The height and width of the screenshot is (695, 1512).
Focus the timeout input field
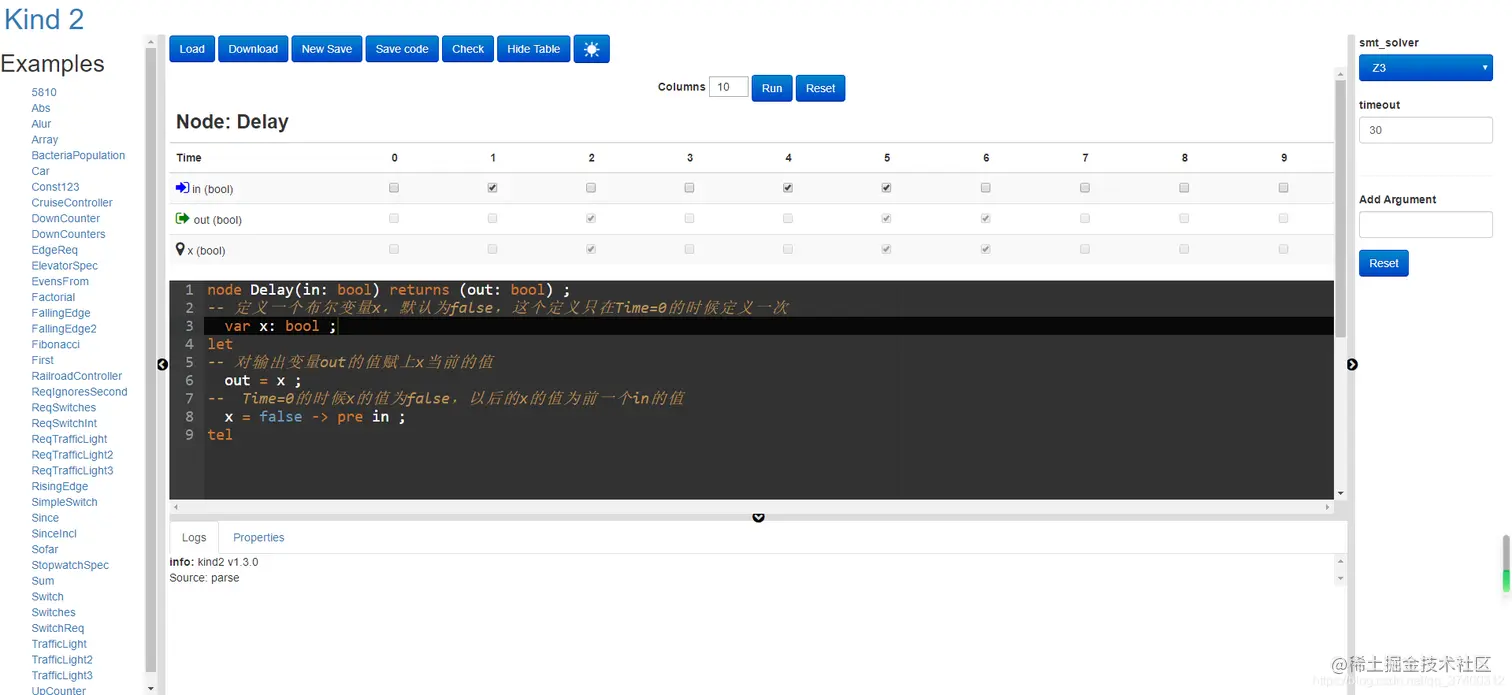tap(1425, 130)
